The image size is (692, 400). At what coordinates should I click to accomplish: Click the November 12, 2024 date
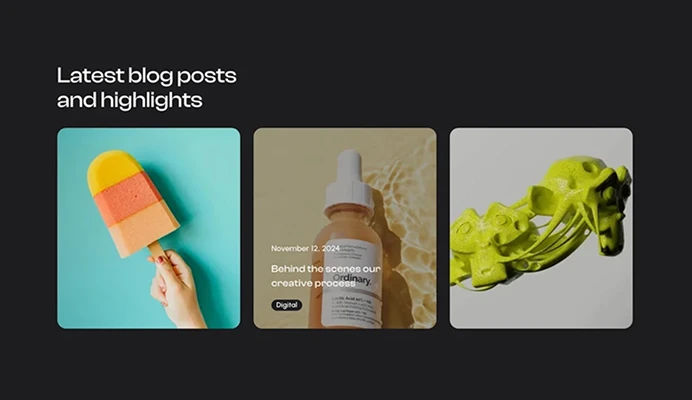(305, 249)
